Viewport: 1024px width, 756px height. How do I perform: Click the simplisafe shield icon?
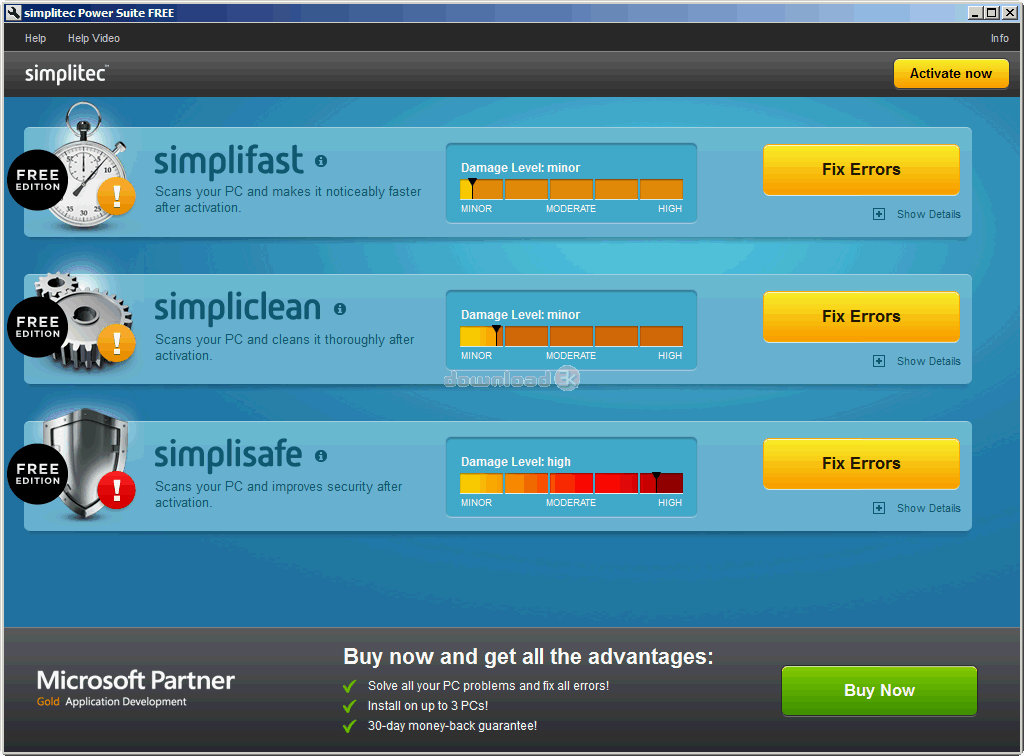[x=86, y=462]
